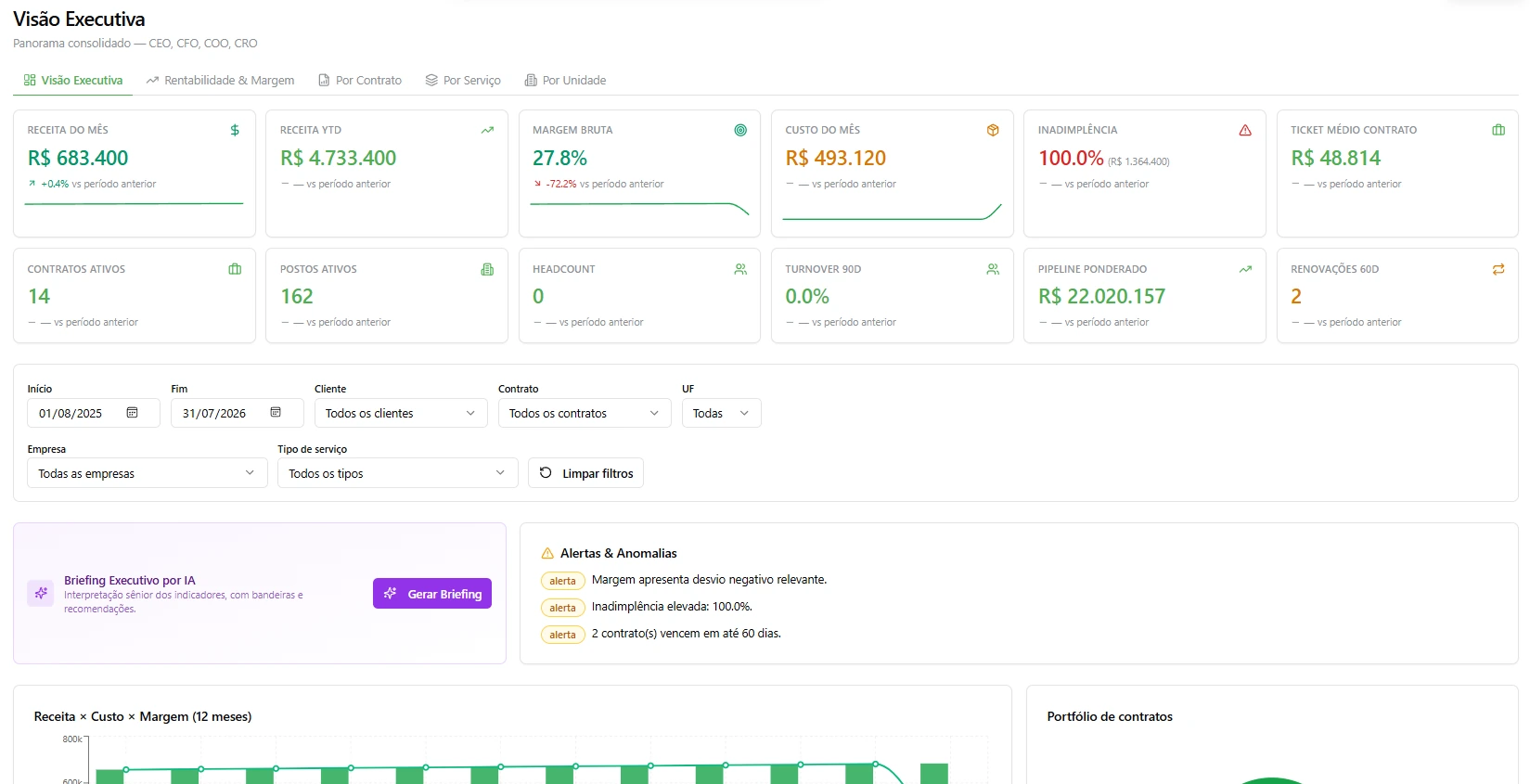1530x784 pixels.
Task: Click text 'Margem apresenta desvio negativo relevante.'
Action: (709, 580)
